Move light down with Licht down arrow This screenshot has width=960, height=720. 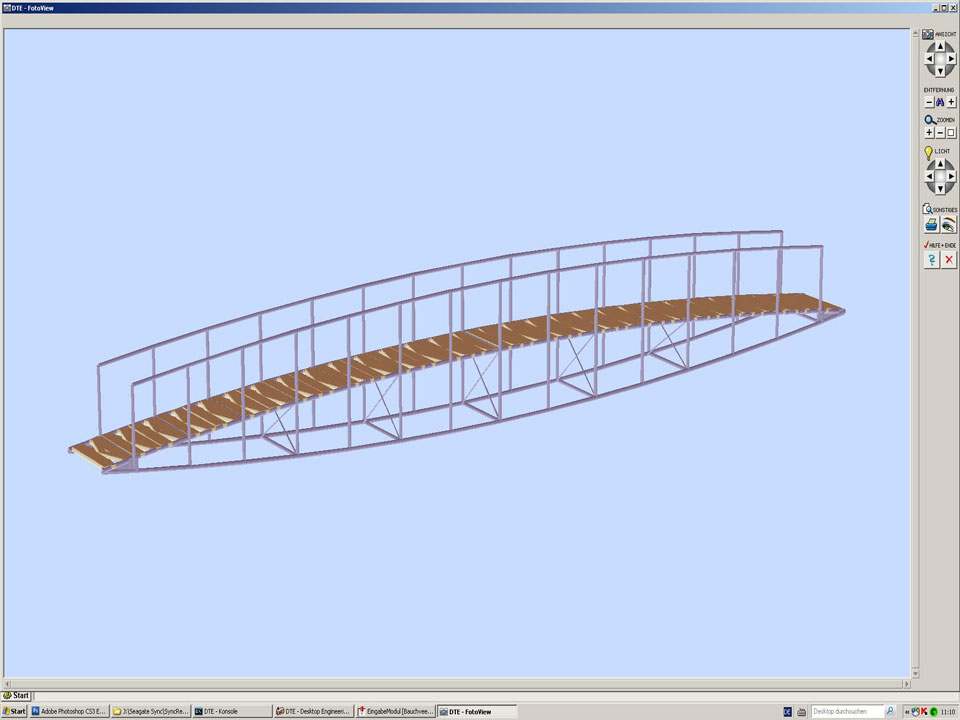click(x=940, y=189)
